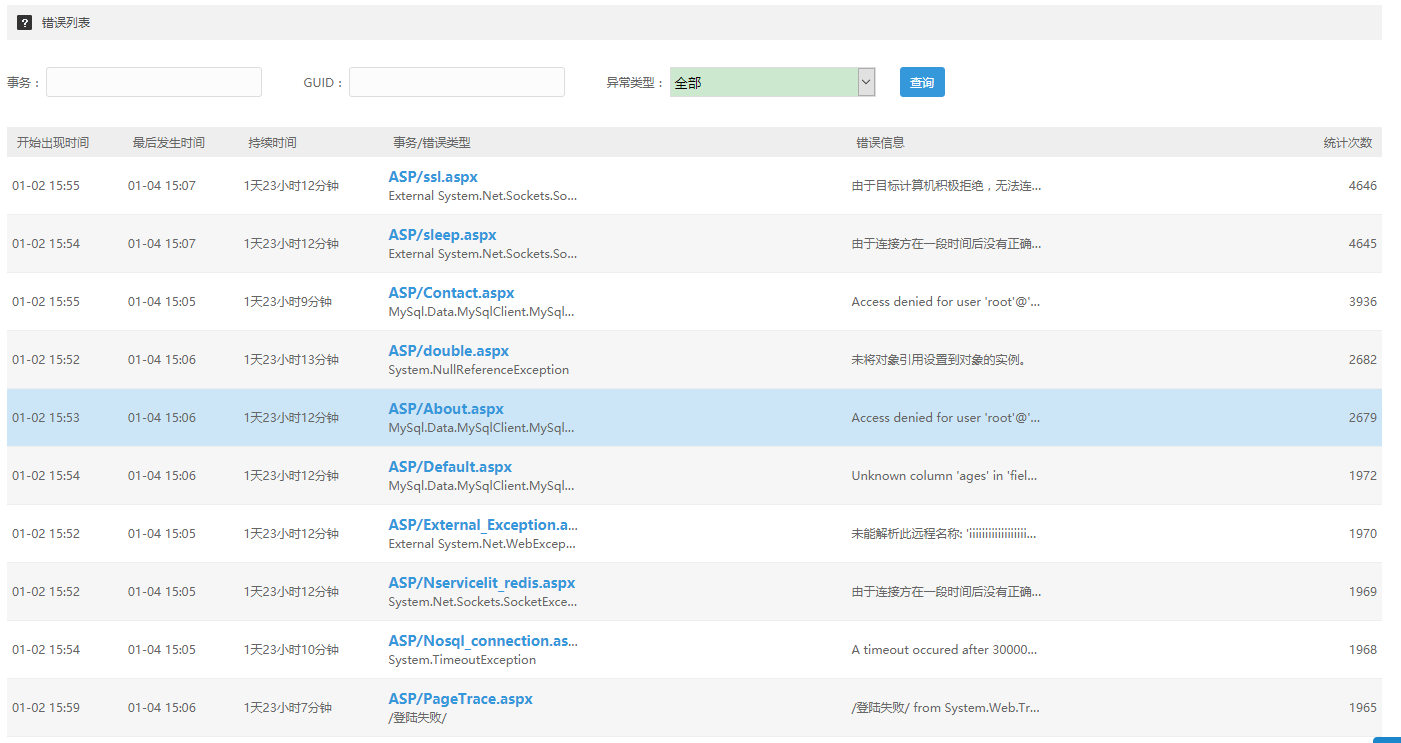Click System.Net.Sockets.SocketExce... error type text

click(483, 602)
